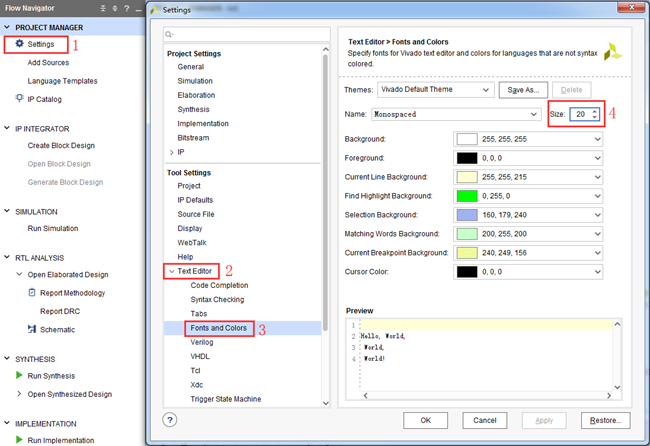Click Save As... theme button
This screenshot has height=446, width=650.
[x=523, y=90]
